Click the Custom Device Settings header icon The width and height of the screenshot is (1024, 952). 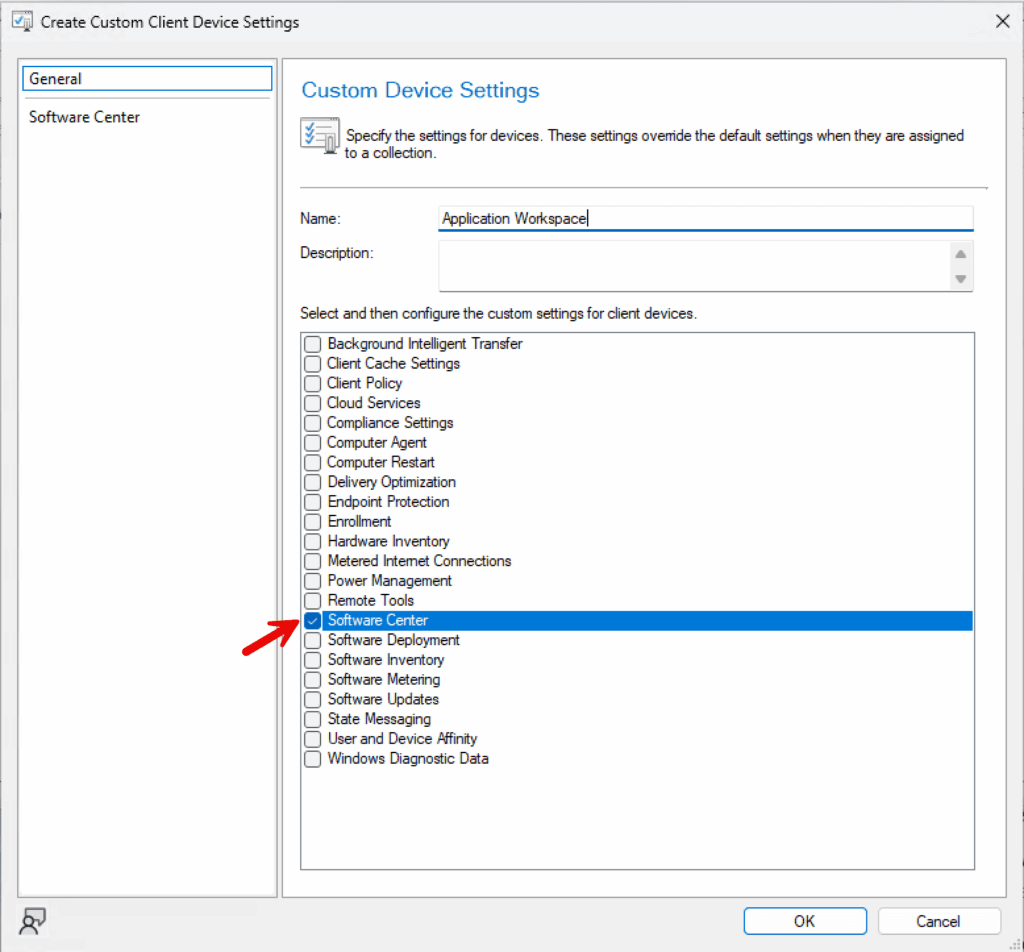coord(320,134)
